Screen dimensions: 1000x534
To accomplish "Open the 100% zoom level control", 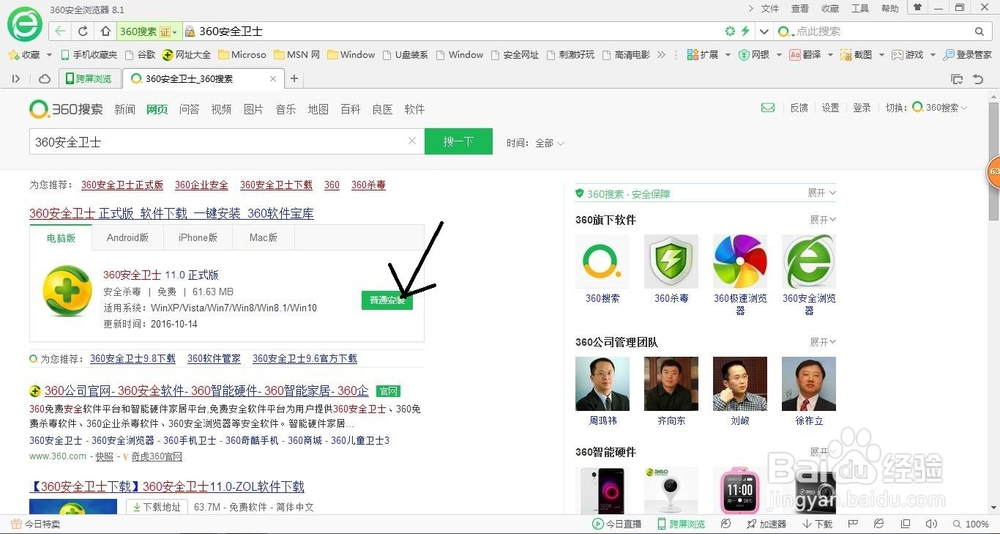I will coord(971,524).
